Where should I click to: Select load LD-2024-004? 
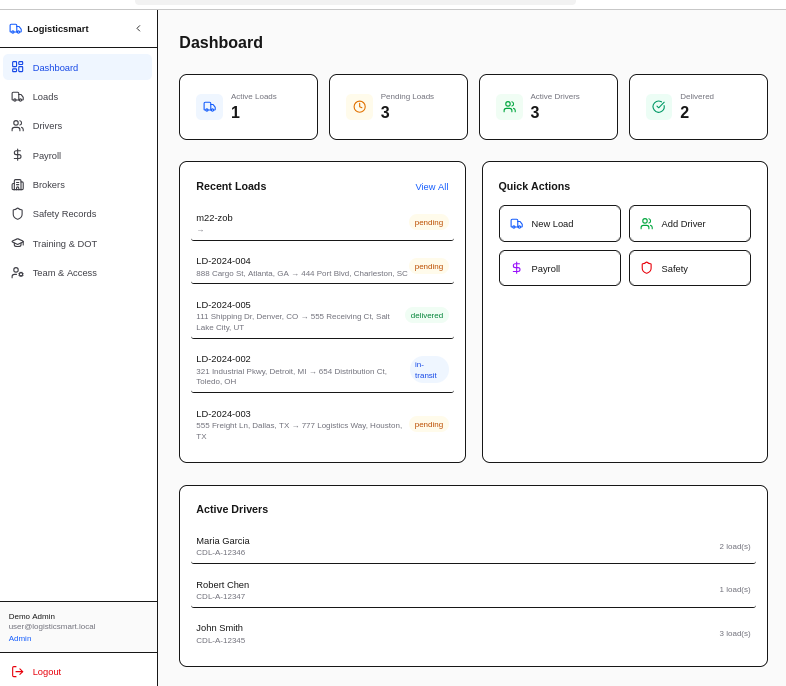click(x=322, y=267)
